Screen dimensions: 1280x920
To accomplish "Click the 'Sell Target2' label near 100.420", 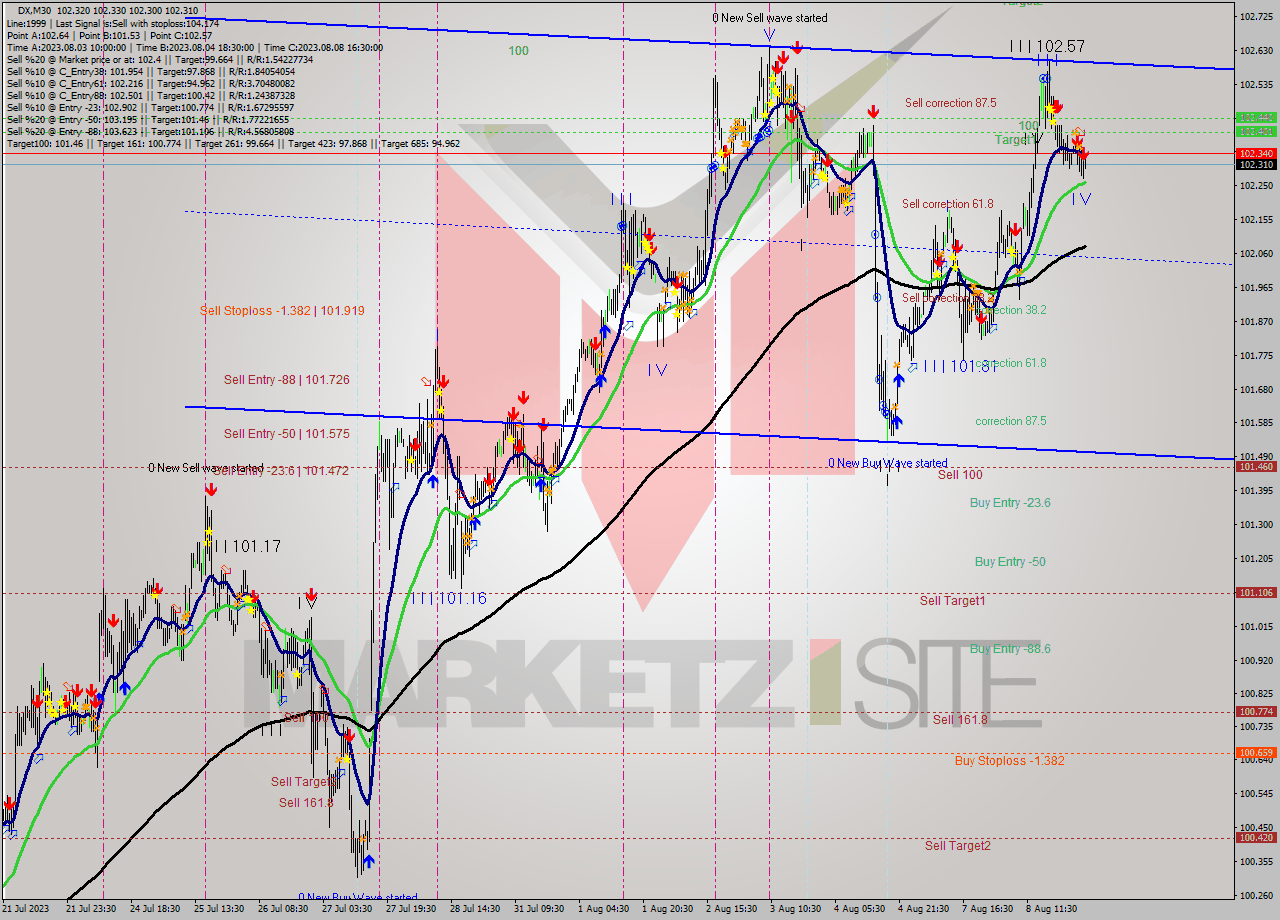I will pos(958,846).
